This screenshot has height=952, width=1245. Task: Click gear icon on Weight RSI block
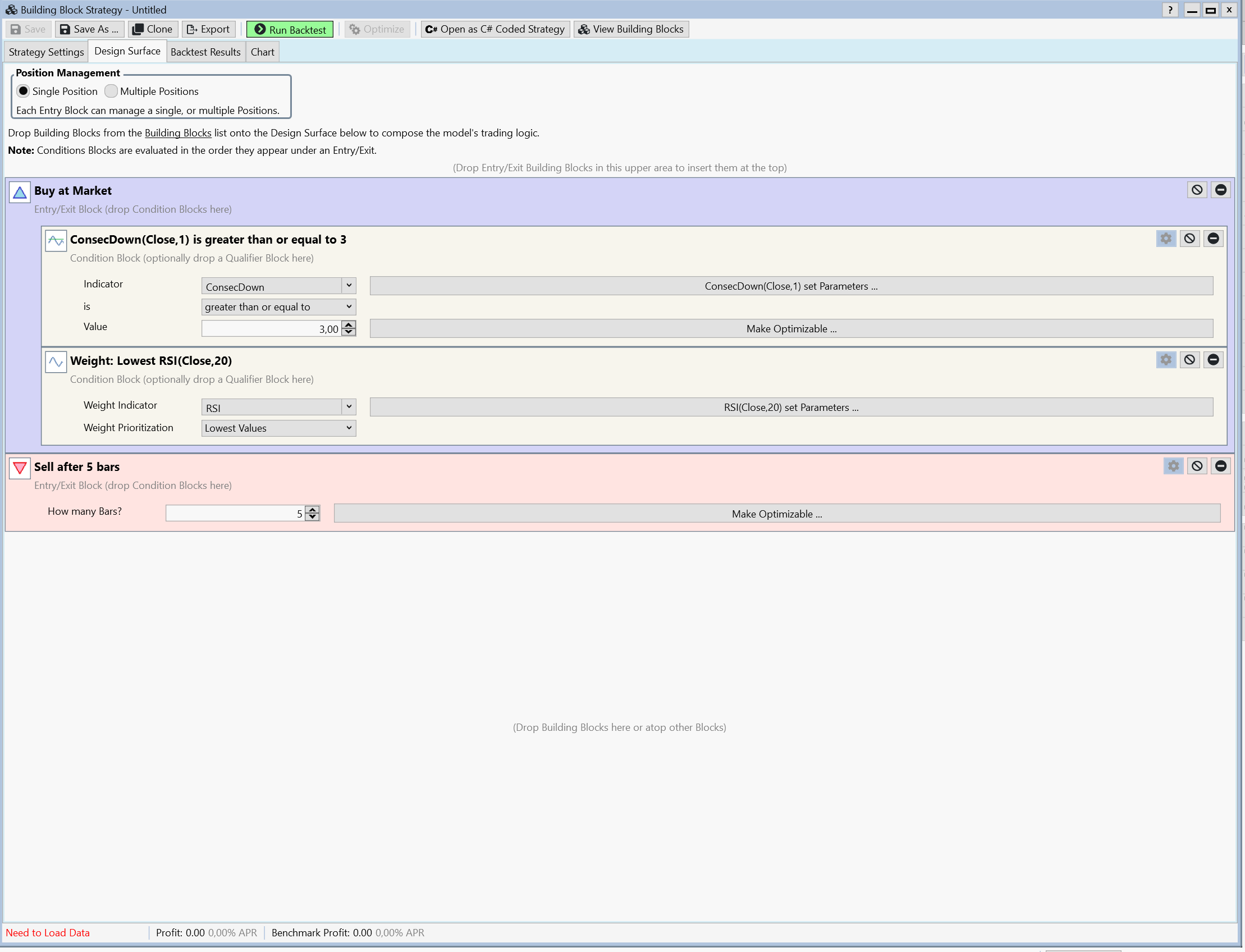coord(1166,360)
